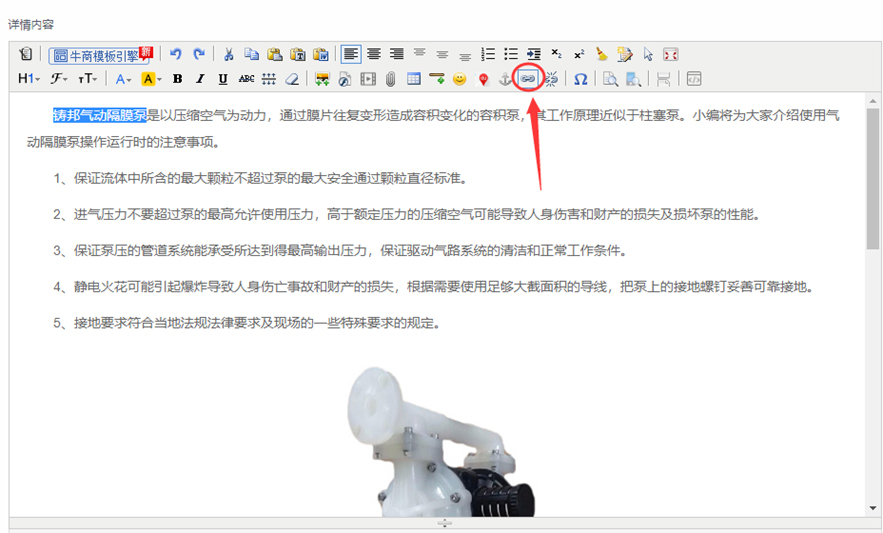This screenshot has height=533, width=883.
Task: Click the scrollbar up arrow
Action: coord(873,101)
